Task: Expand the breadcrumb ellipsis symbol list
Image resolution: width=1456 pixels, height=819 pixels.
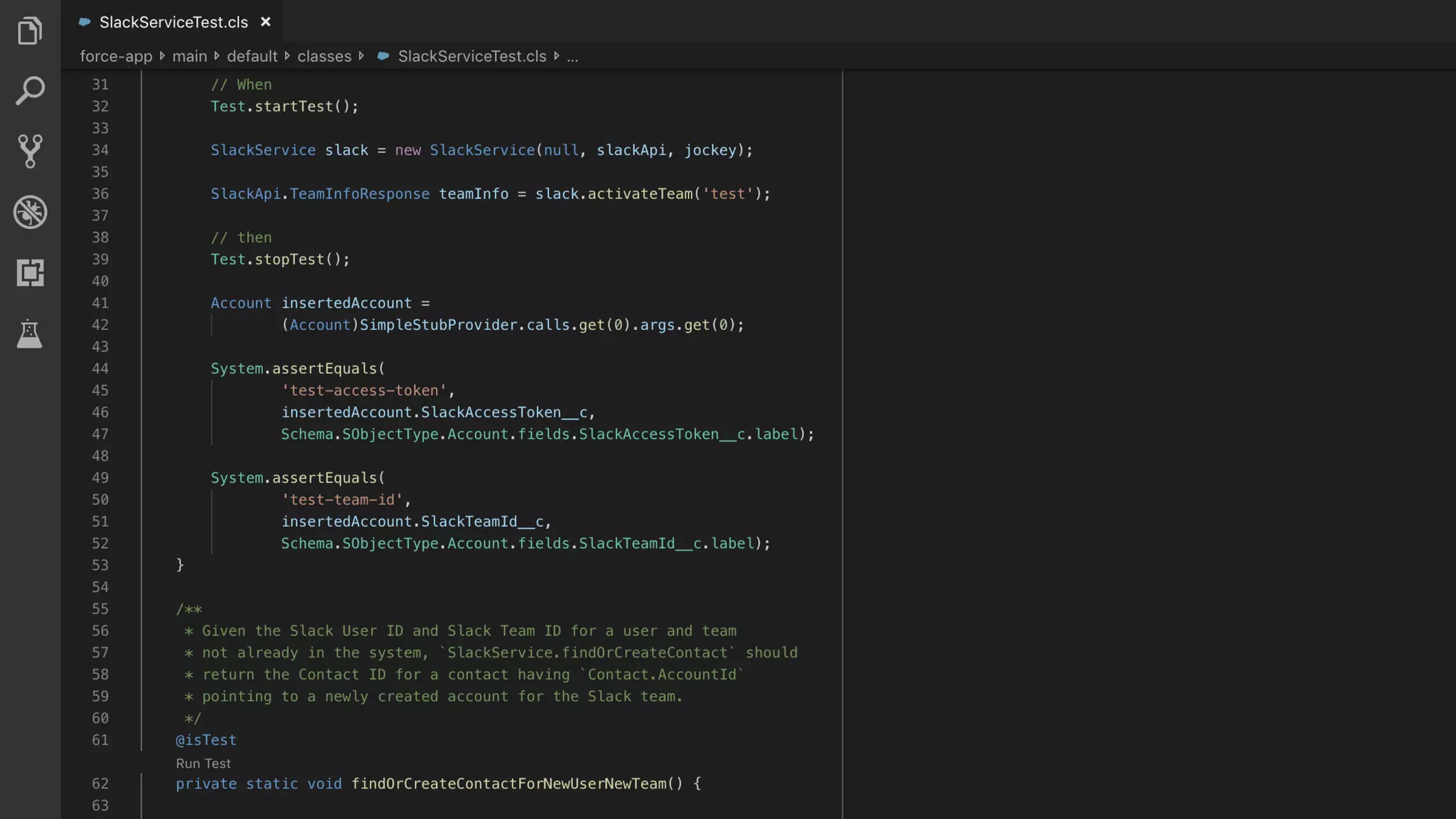Action: [572, 56]
